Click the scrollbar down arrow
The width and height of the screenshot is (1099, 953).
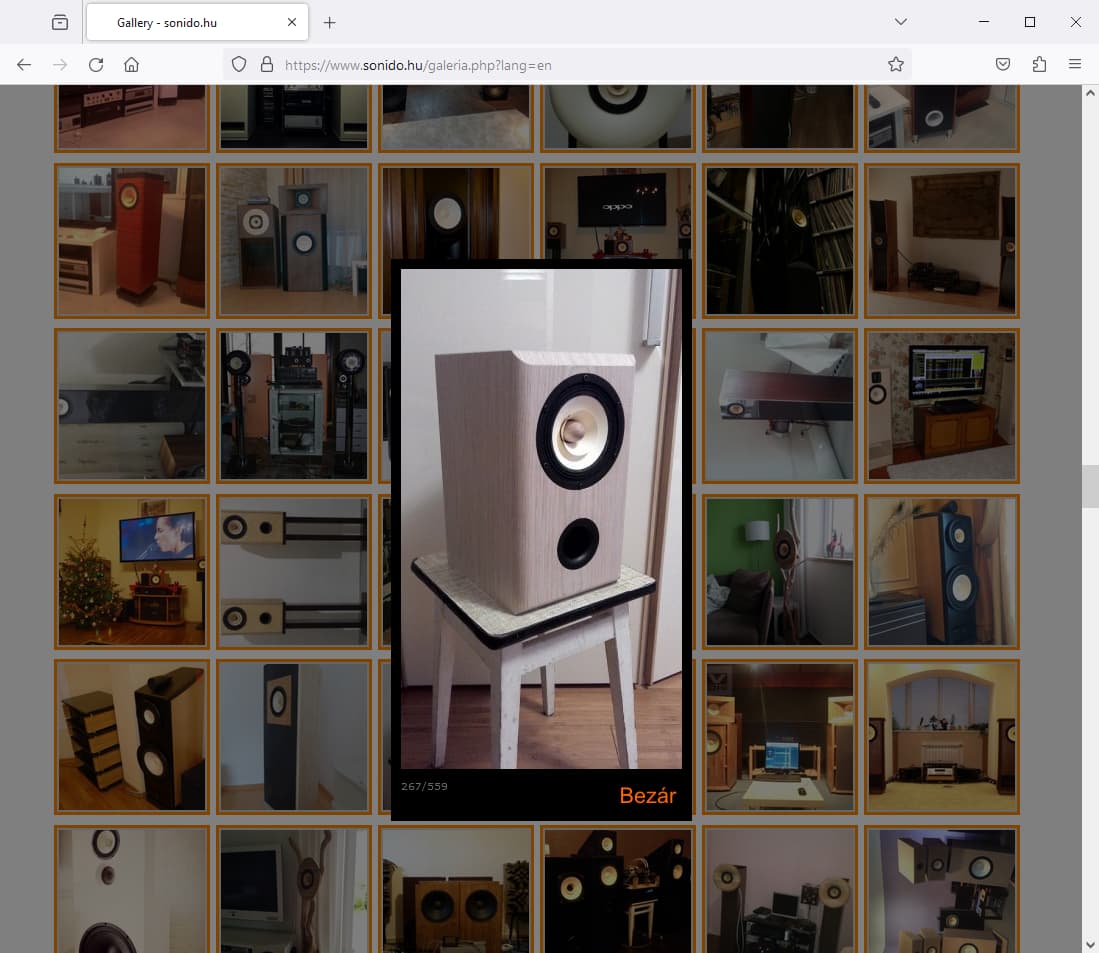pyautogui.click(x=1090, y=943)
